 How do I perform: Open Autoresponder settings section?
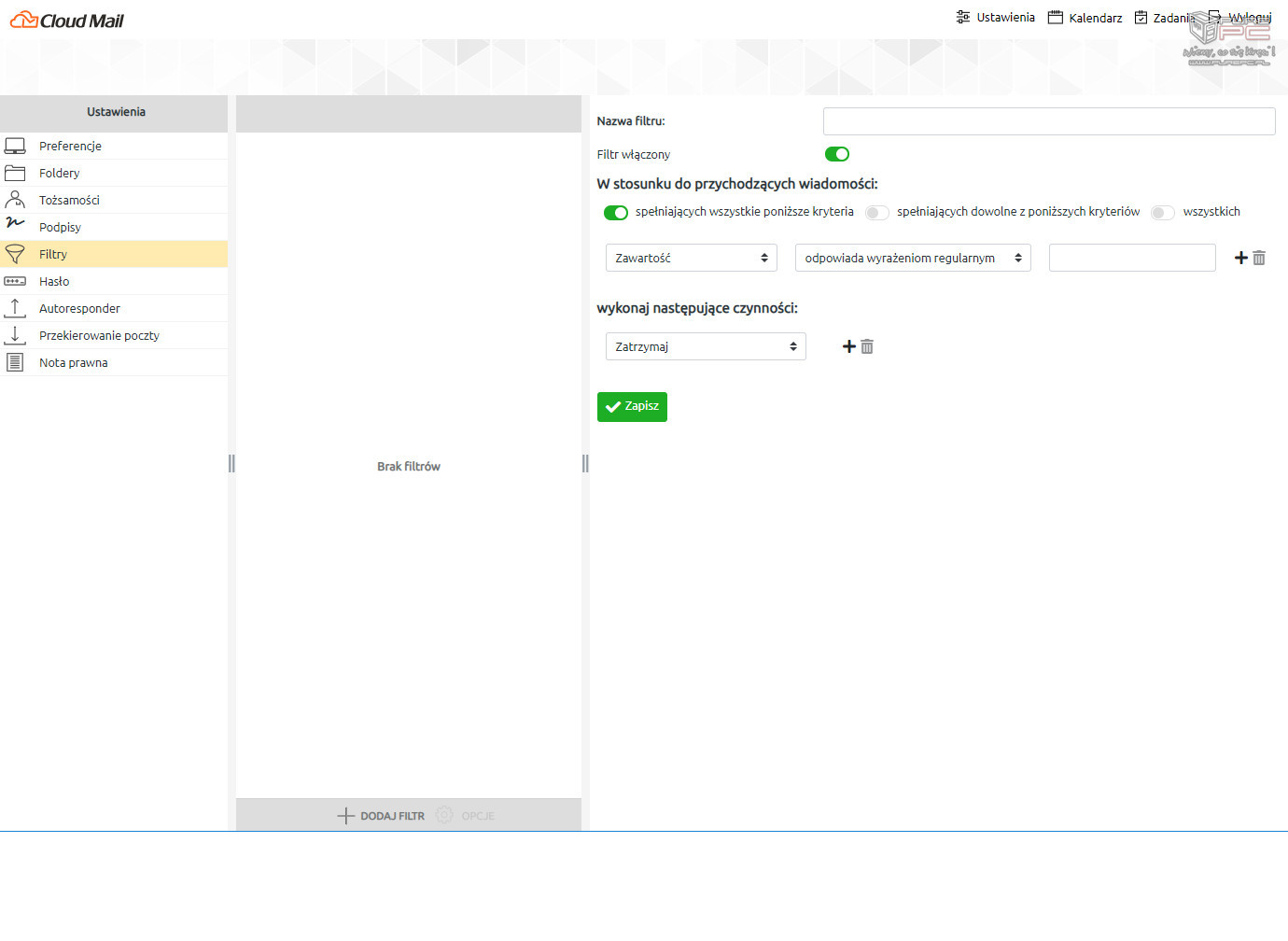click(79, 308)
